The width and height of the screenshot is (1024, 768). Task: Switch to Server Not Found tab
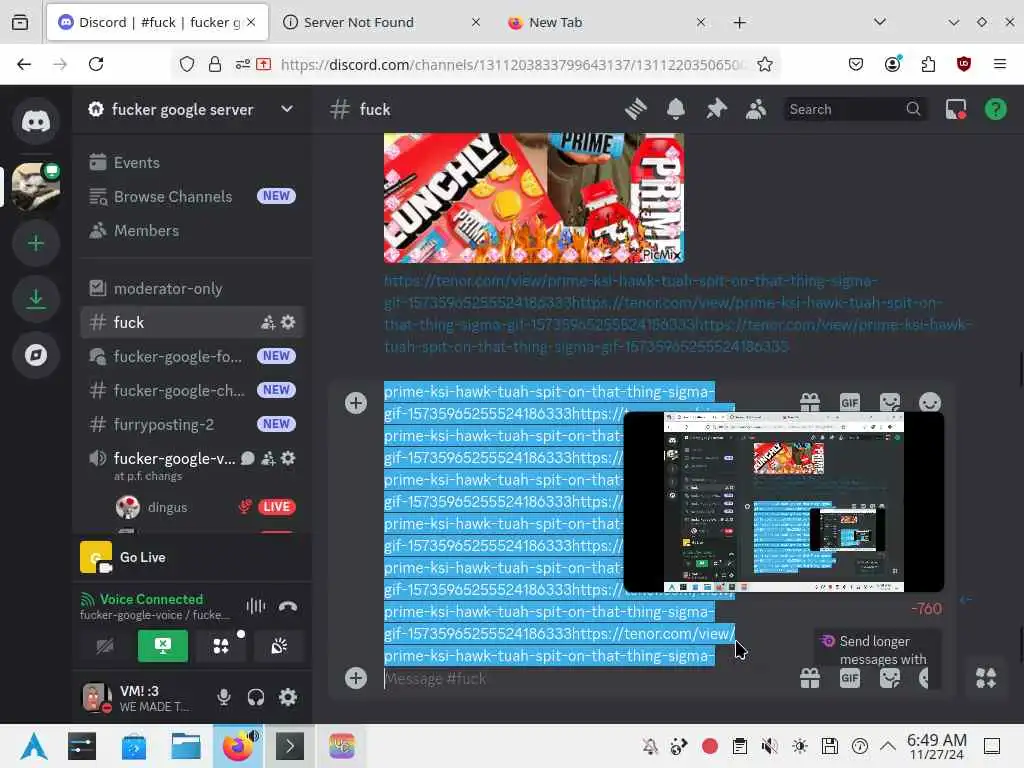381,23
